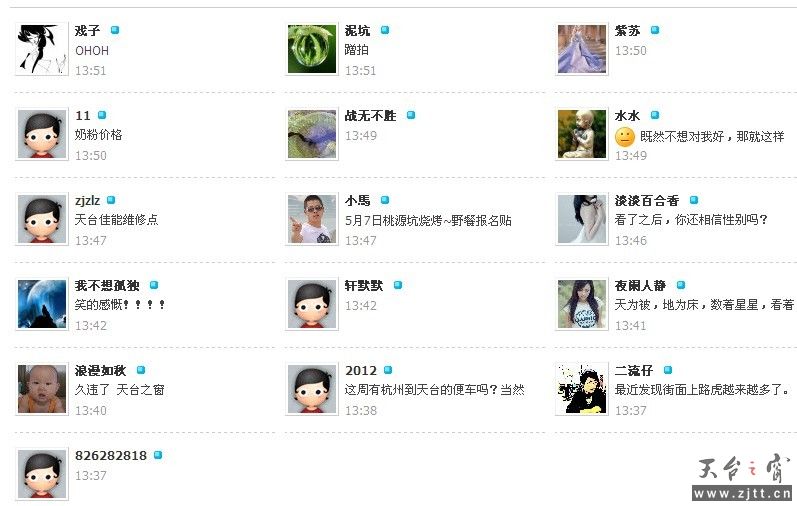Open 泥坑's green water-drop avatar
The height and width of the screenshot is (506, 797).
(x=312, y=49)
